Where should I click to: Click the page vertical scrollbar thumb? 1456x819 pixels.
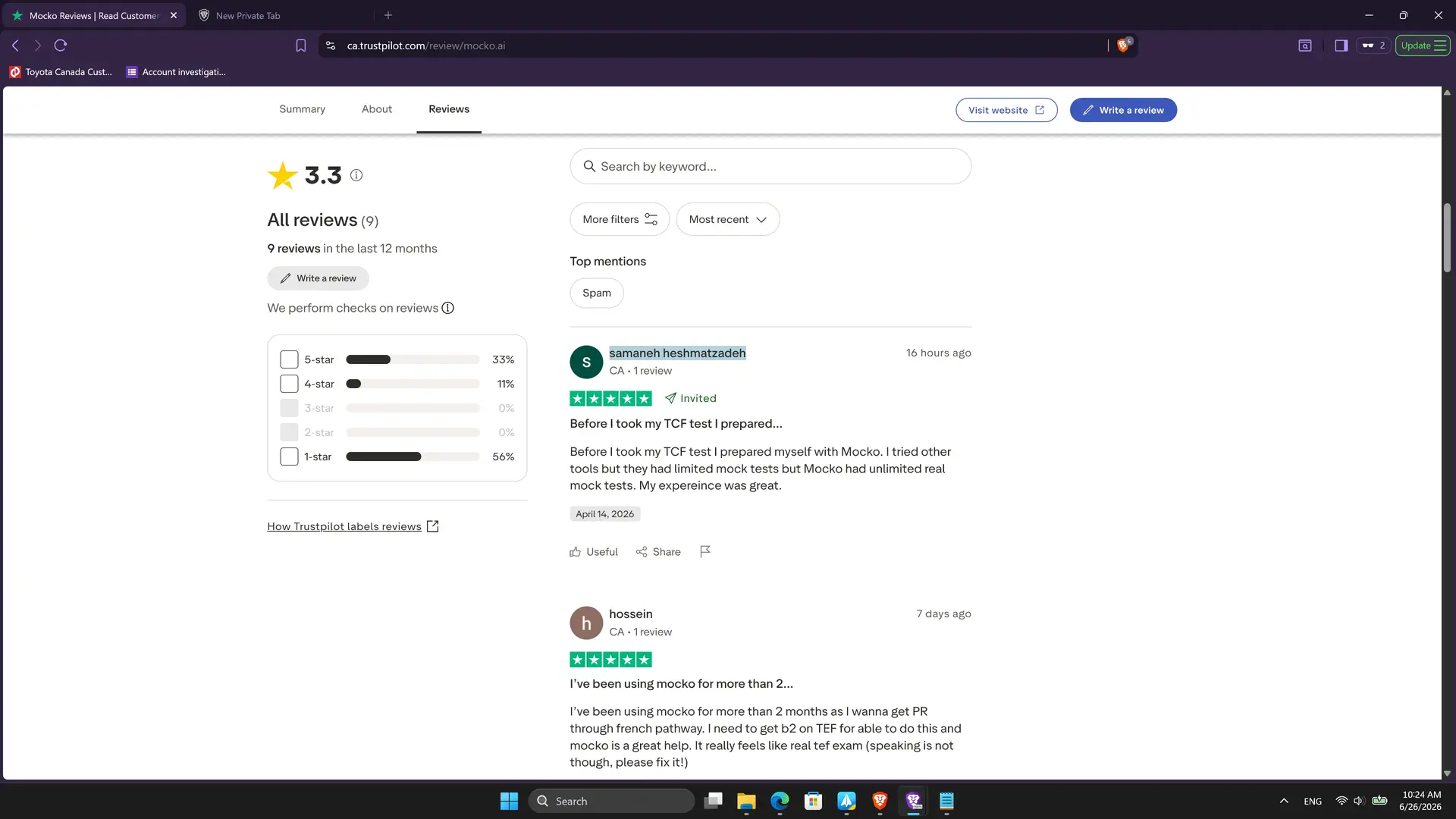coord(1447,237)
